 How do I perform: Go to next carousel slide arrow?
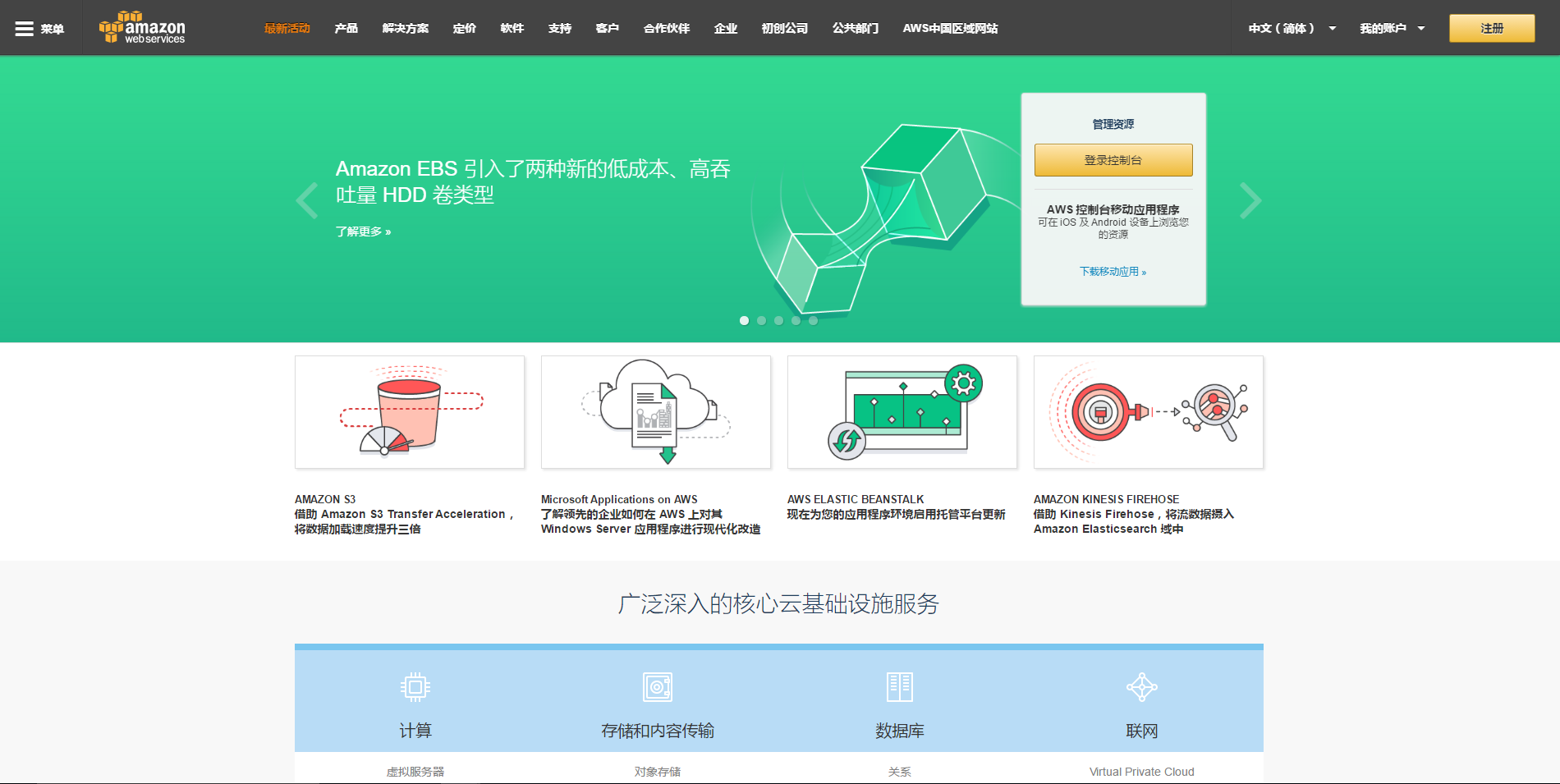(x=1250, y=200)
